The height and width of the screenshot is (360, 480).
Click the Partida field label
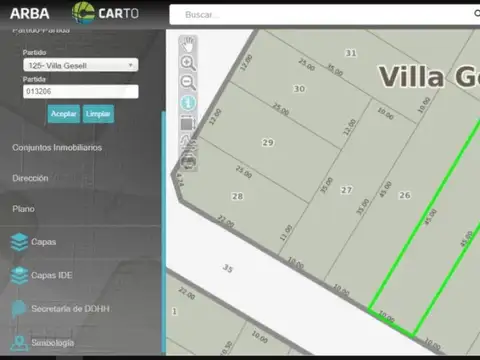(x=34, y=79)
